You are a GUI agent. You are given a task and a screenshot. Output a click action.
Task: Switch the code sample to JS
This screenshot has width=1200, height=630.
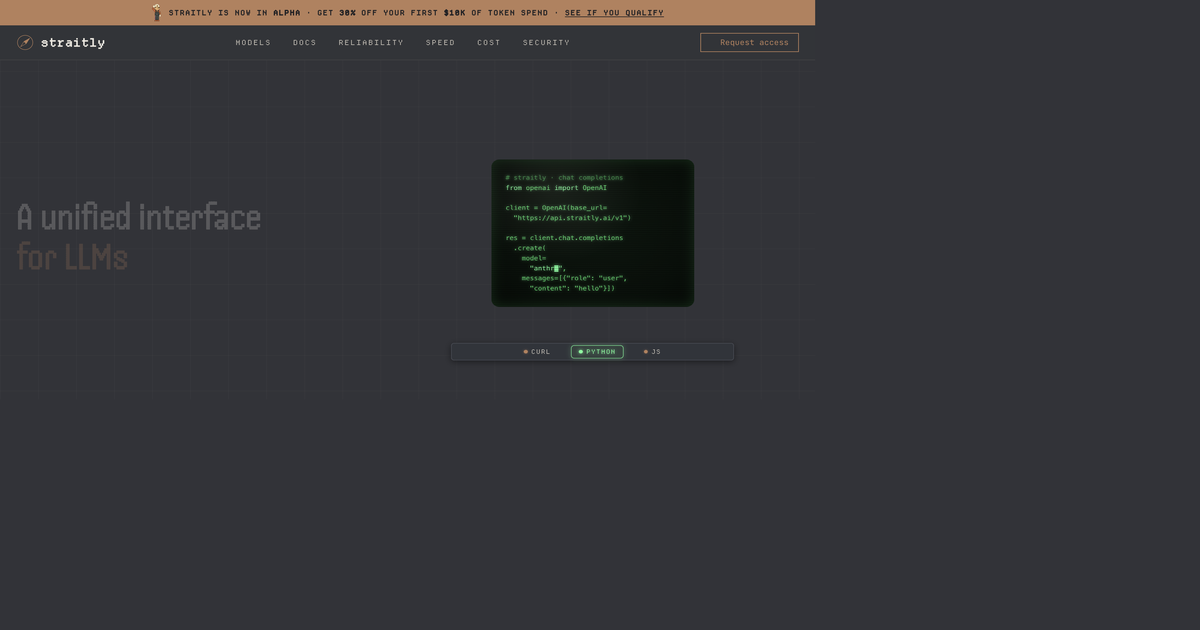[652, 352]
